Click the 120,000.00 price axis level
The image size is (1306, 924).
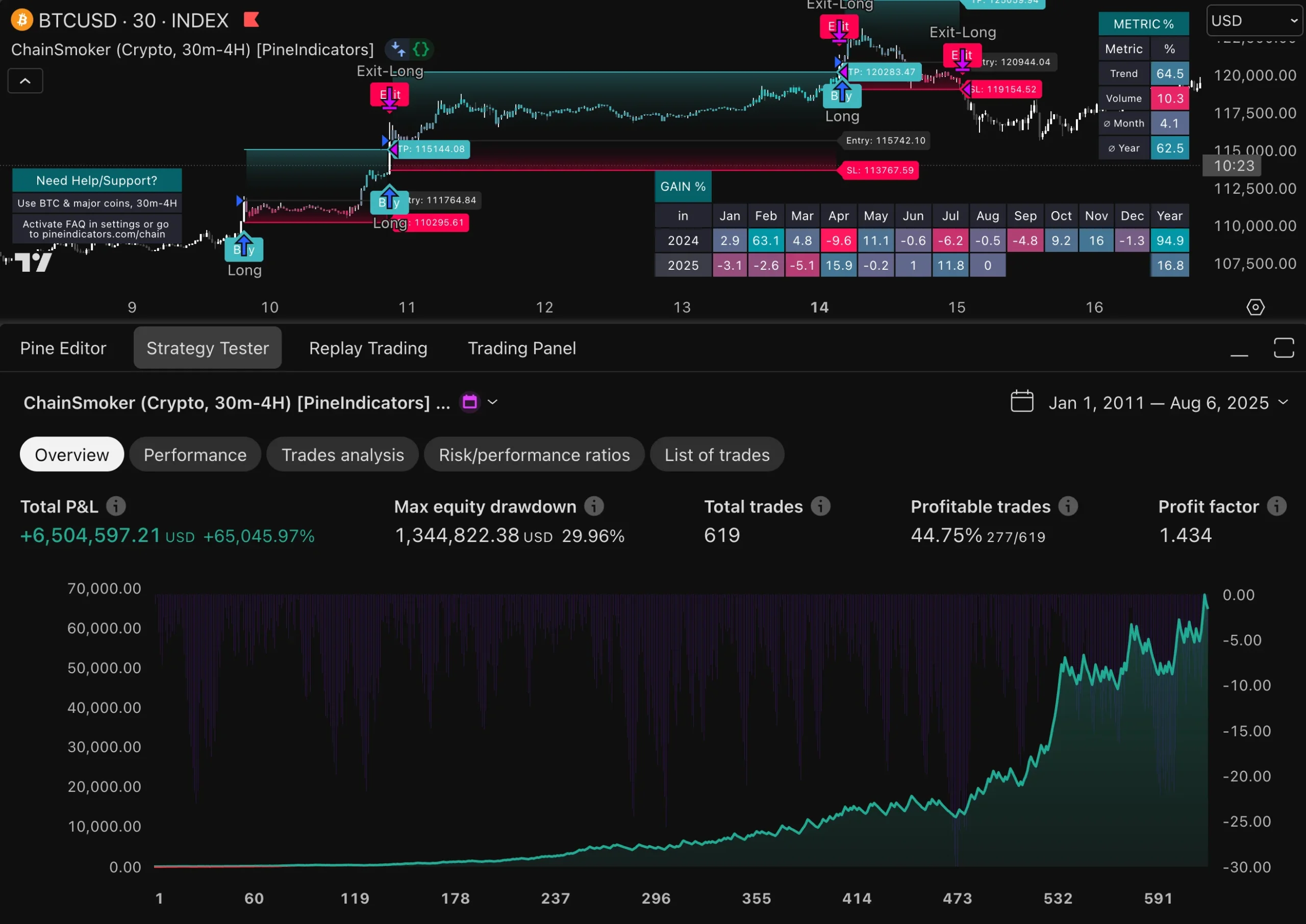tap(1255, 75)
